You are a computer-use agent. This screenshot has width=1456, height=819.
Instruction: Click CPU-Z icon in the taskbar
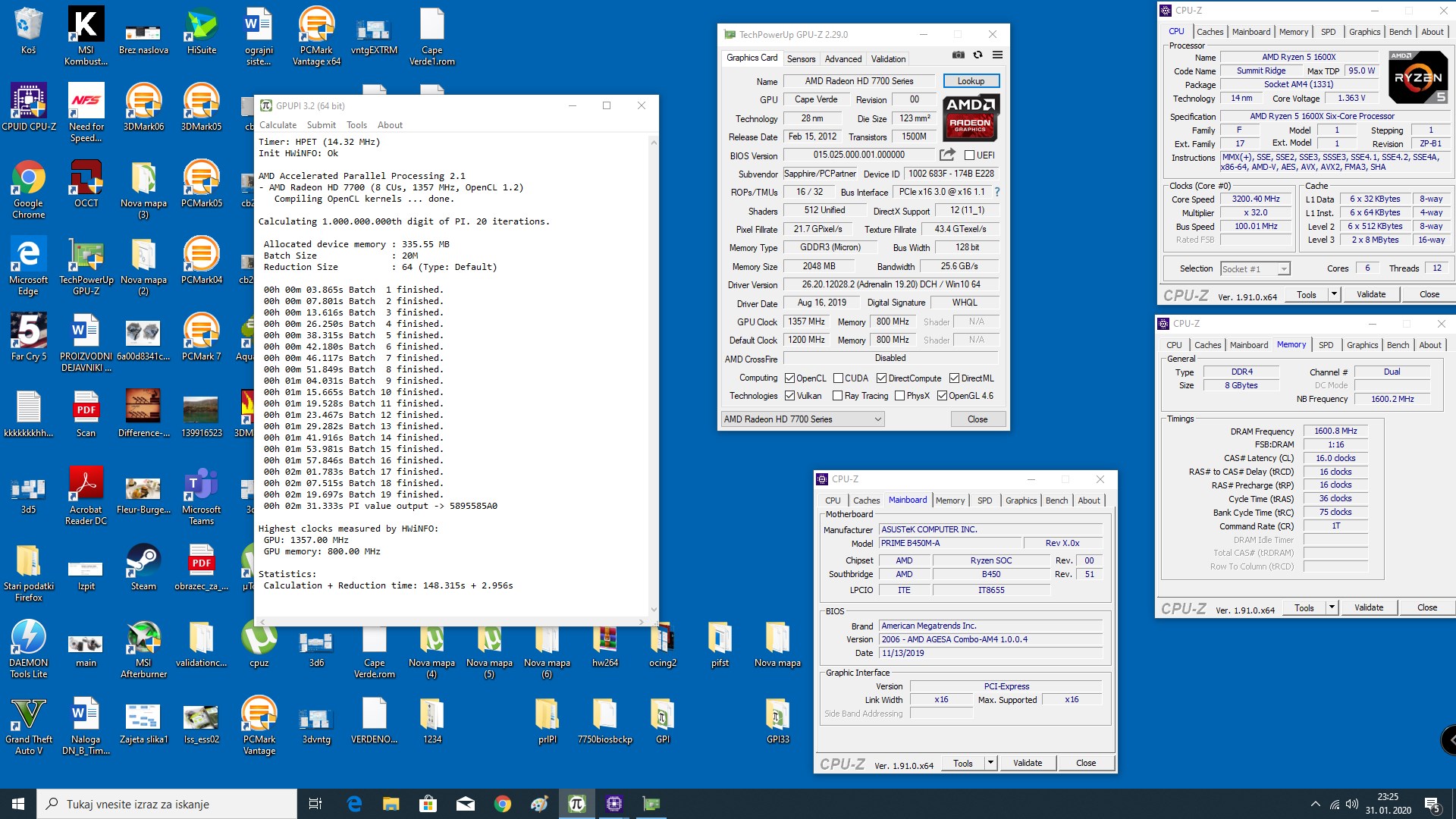coord(613,804)
